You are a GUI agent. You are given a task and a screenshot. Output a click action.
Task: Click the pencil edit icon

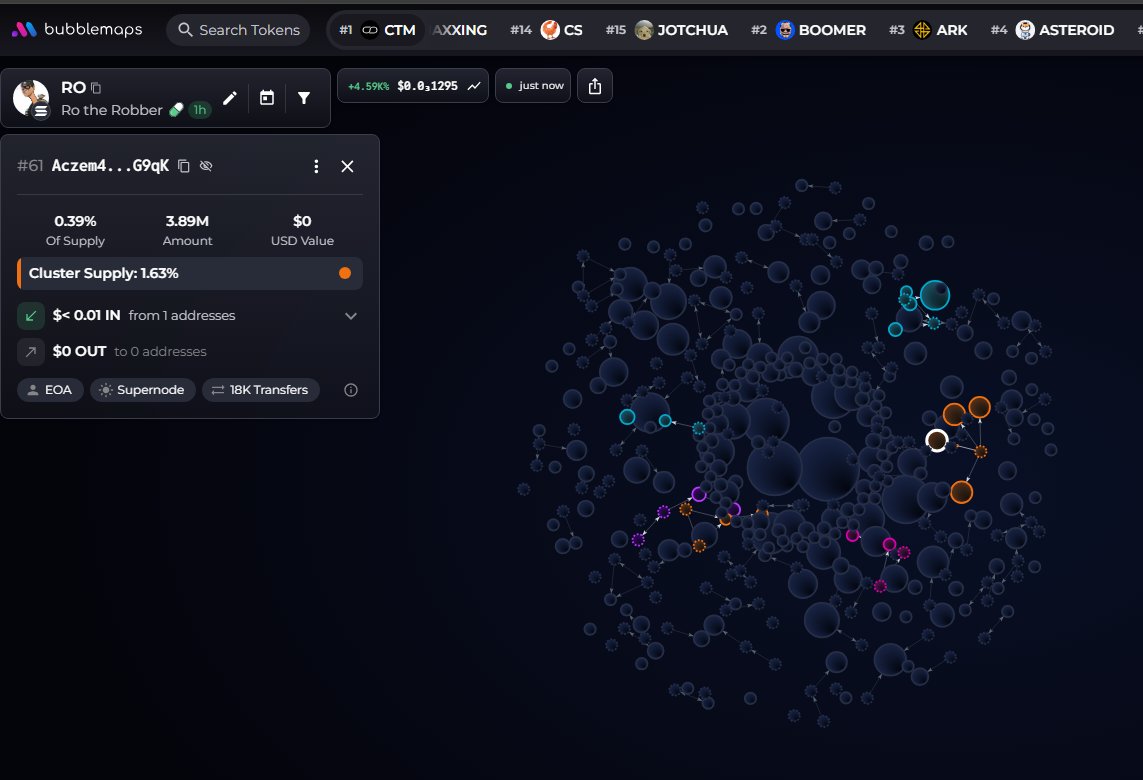click(230, 98)
